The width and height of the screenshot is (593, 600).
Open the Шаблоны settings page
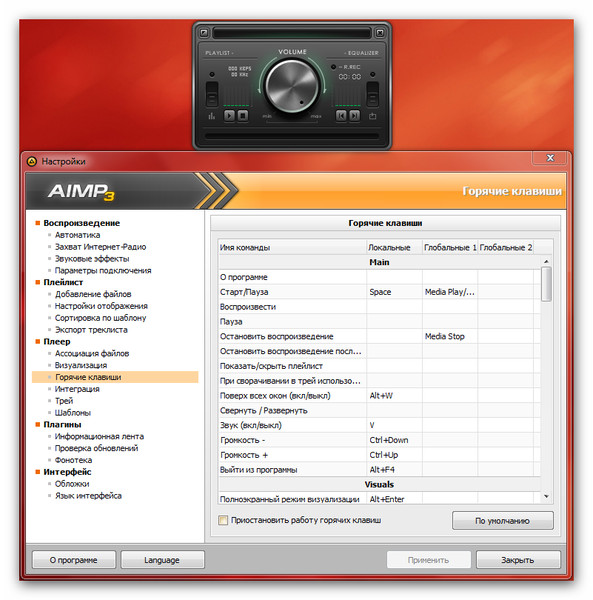[x=73, y=413]
